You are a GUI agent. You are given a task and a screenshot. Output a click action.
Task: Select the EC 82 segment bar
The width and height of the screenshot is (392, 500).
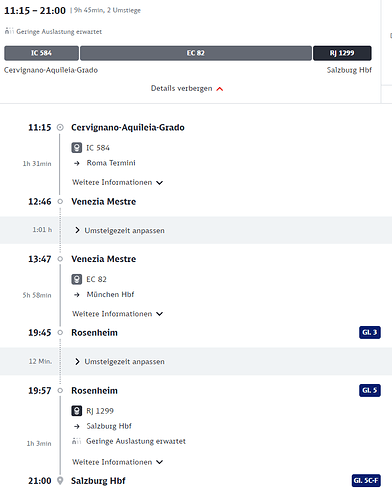tap(196, 53)
